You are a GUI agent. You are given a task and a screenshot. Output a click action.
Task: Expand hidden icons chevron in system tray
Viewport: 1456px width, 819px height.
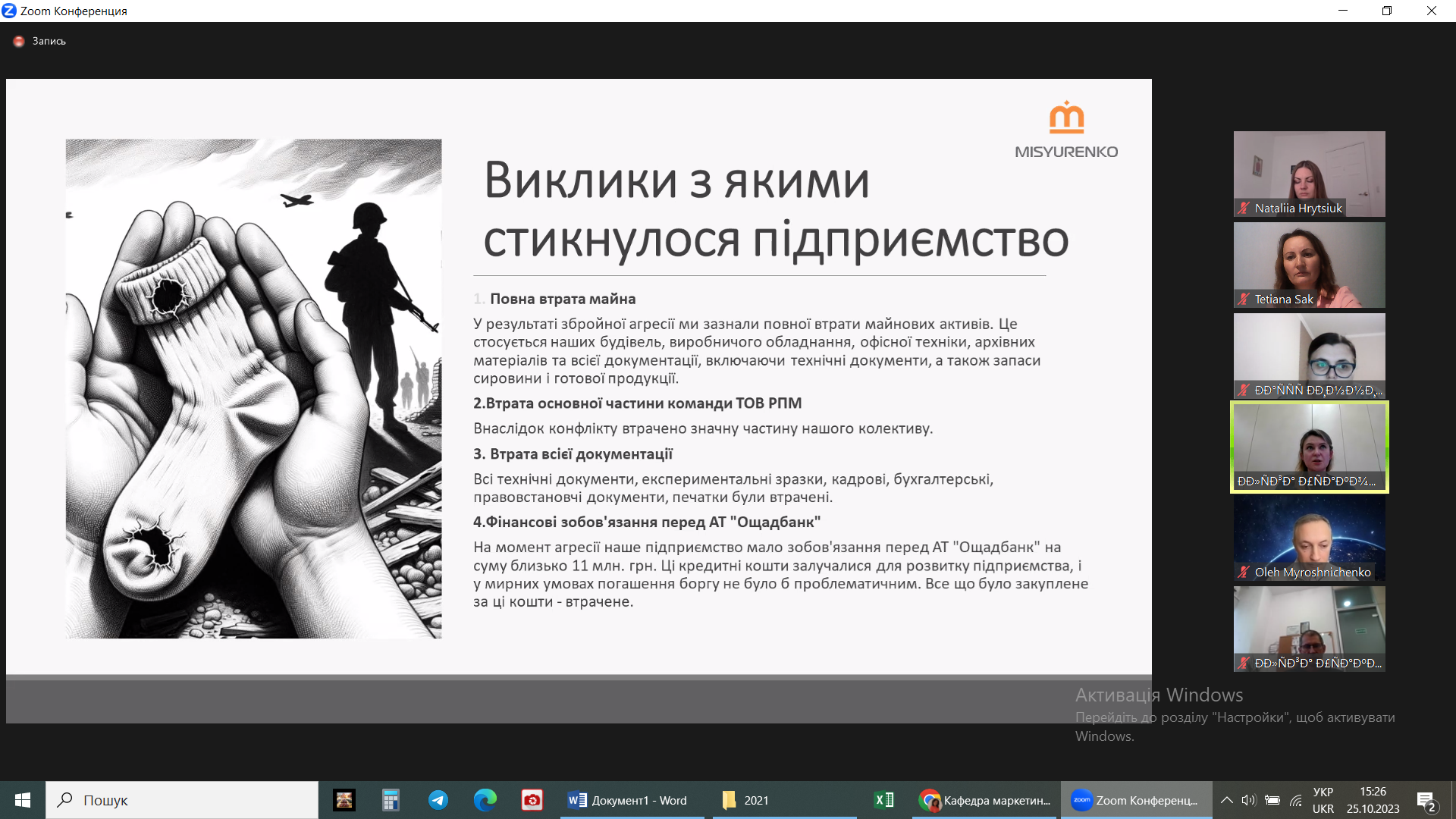tap(1226, 800)
